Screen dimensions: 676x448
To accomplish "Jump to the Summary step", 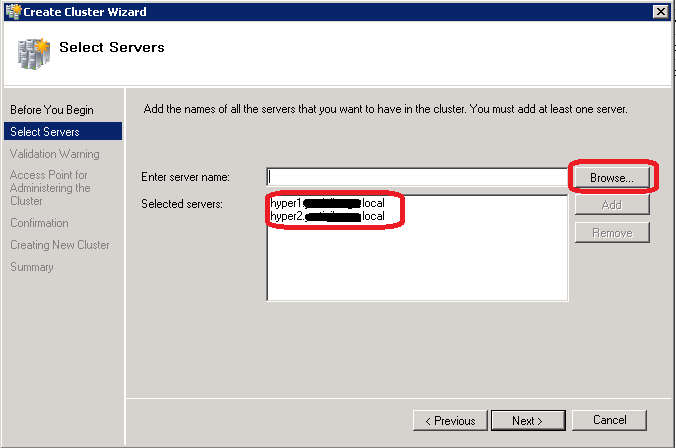I will click(32, 267).
